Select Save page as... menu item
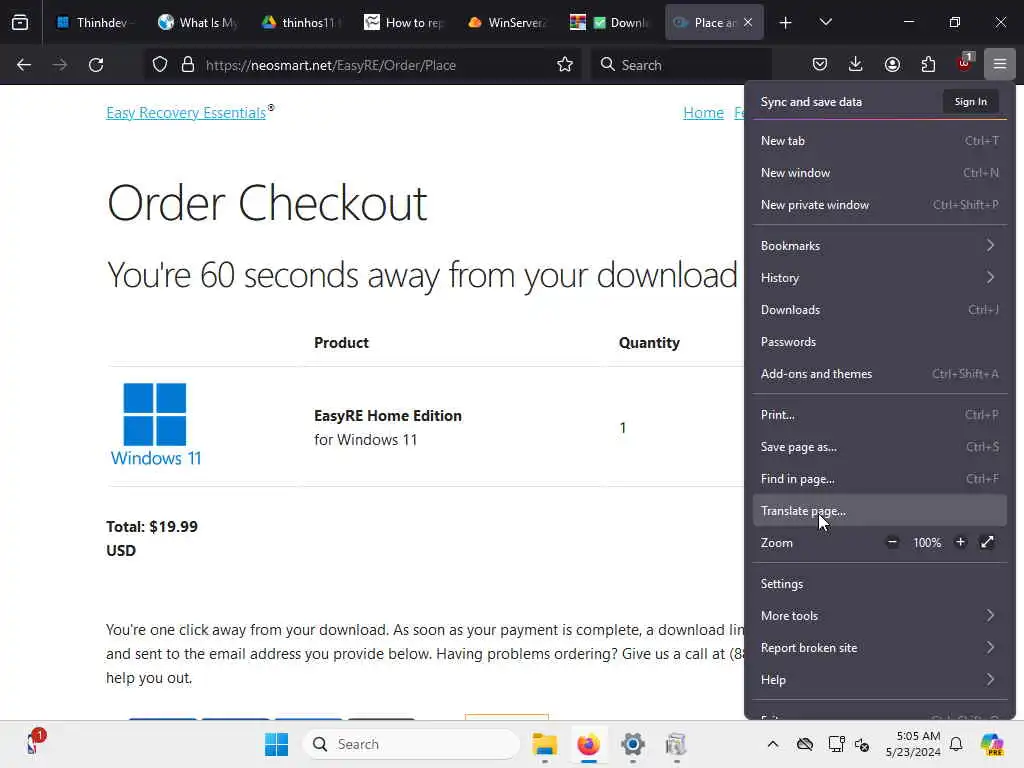1024x768 pixels. [879, 447]
